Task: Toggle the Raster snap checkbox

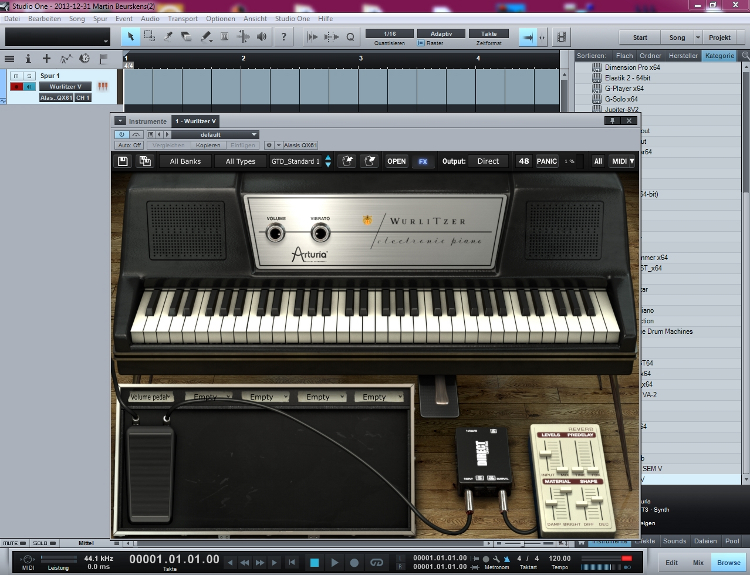Action: pyautogui.click(x=421, y=43)
